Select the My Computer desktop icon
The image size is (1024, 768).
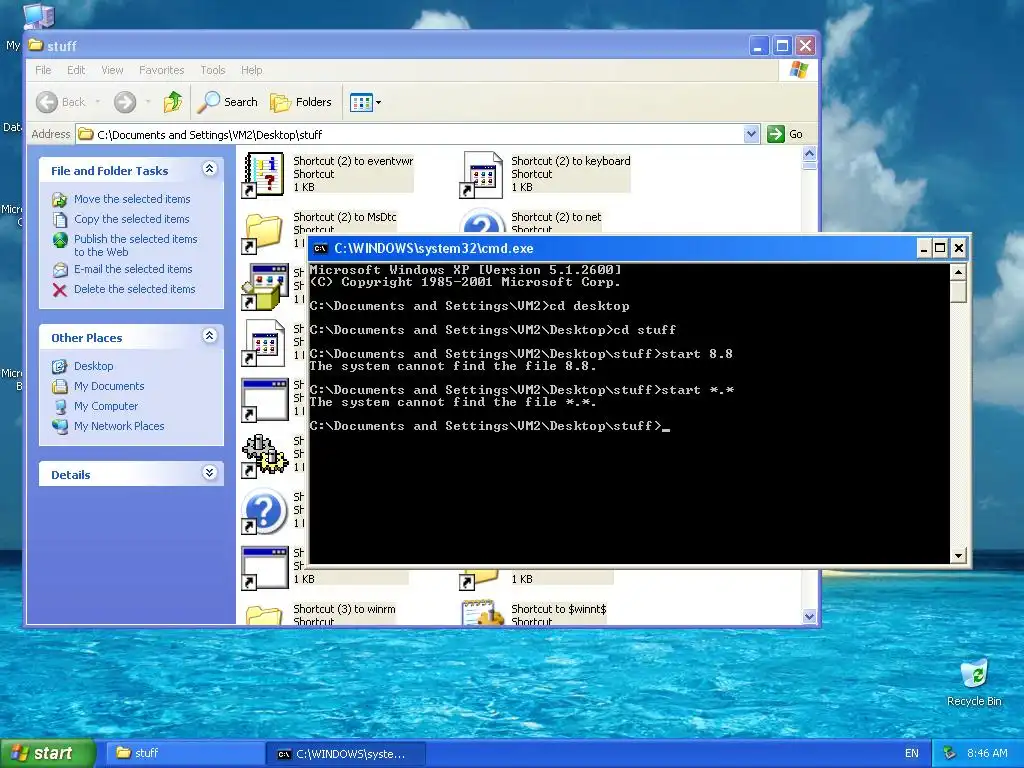click(x=38, y=14)
